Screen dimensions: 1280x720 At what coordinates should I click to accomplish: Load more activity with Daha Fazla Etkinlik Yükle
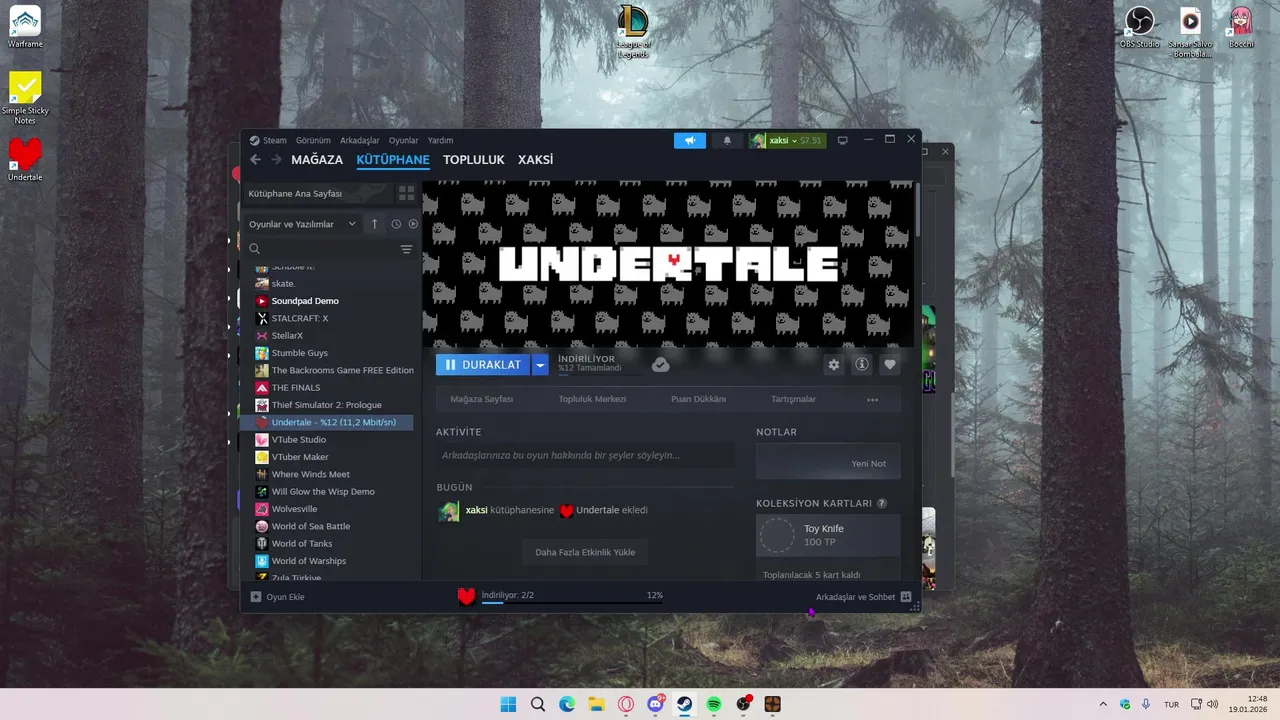[x=585, y=552]
